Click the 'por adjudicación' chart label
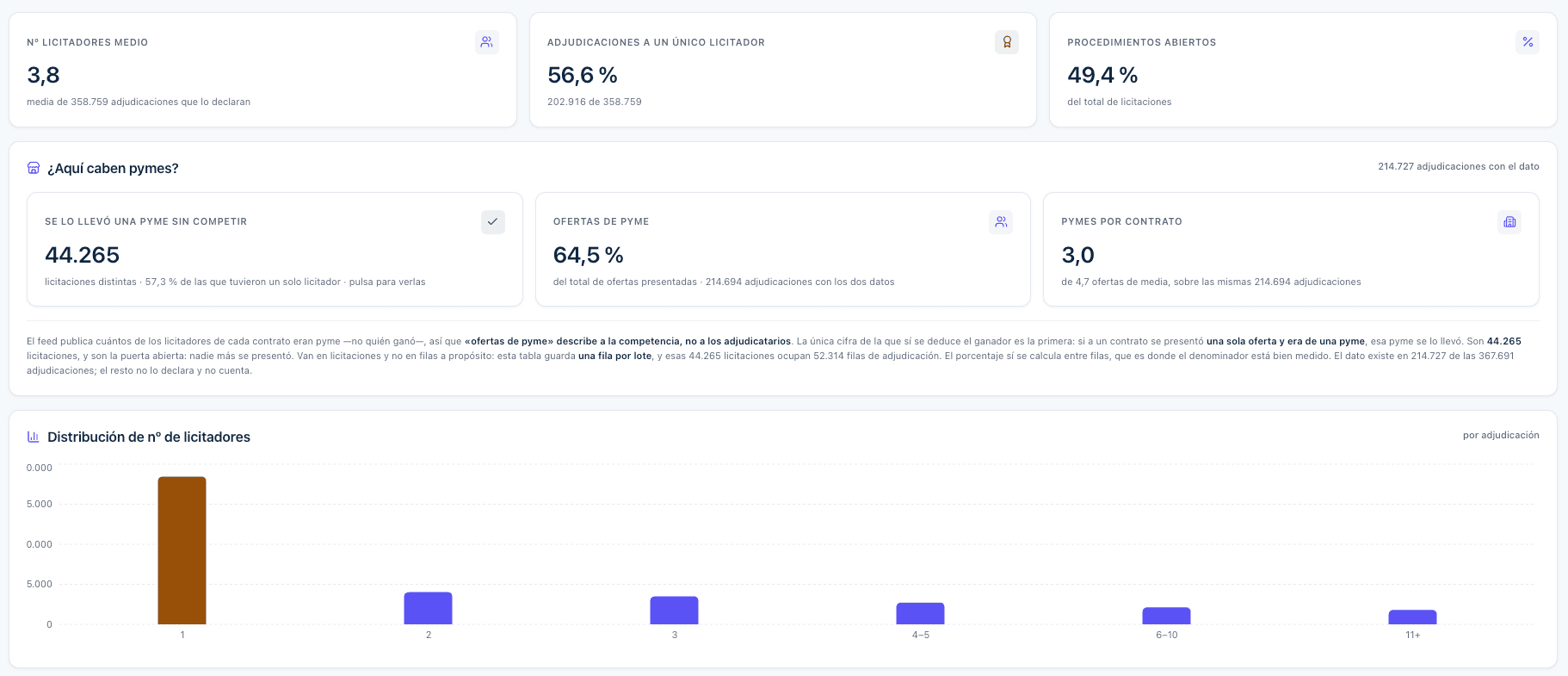Viewport: 1568px width, 676px height. pos(1501,435)
